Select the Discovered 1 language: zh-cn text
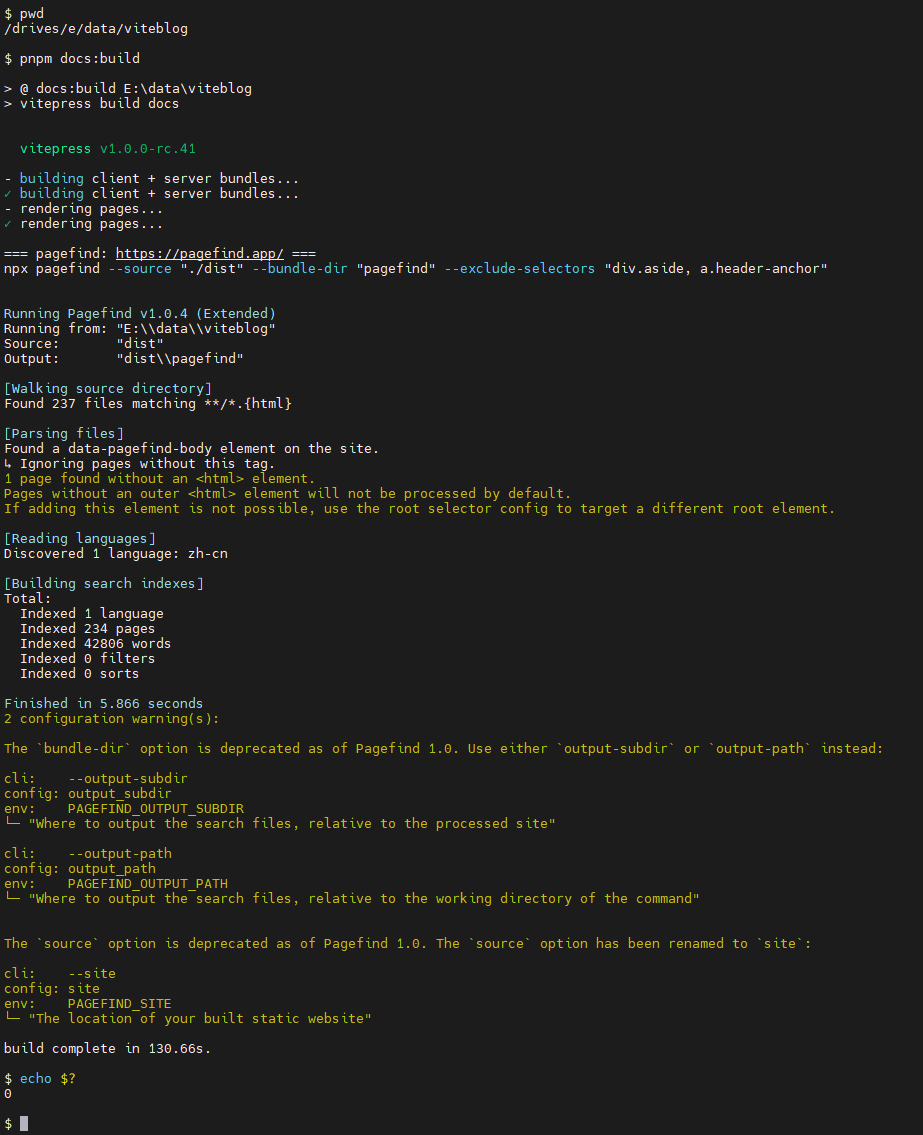 [115, 553]
